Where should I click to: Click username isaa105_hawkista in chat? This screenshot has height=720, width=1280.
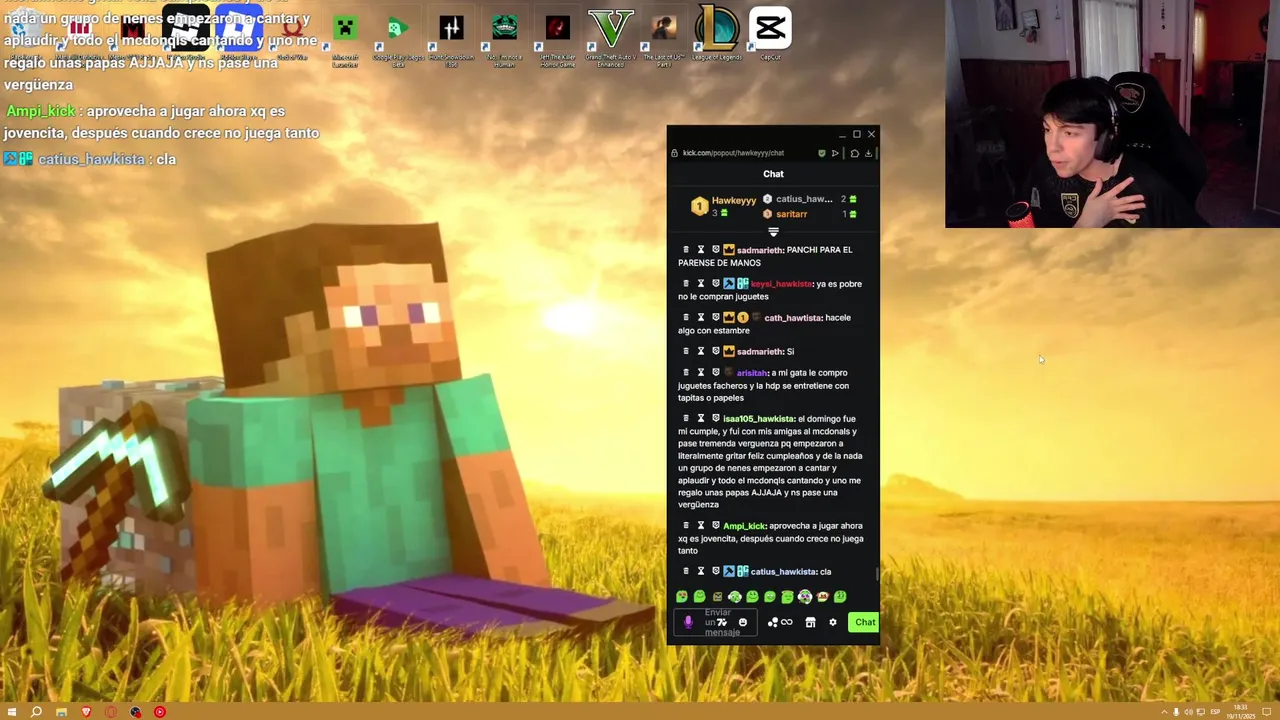759,419
